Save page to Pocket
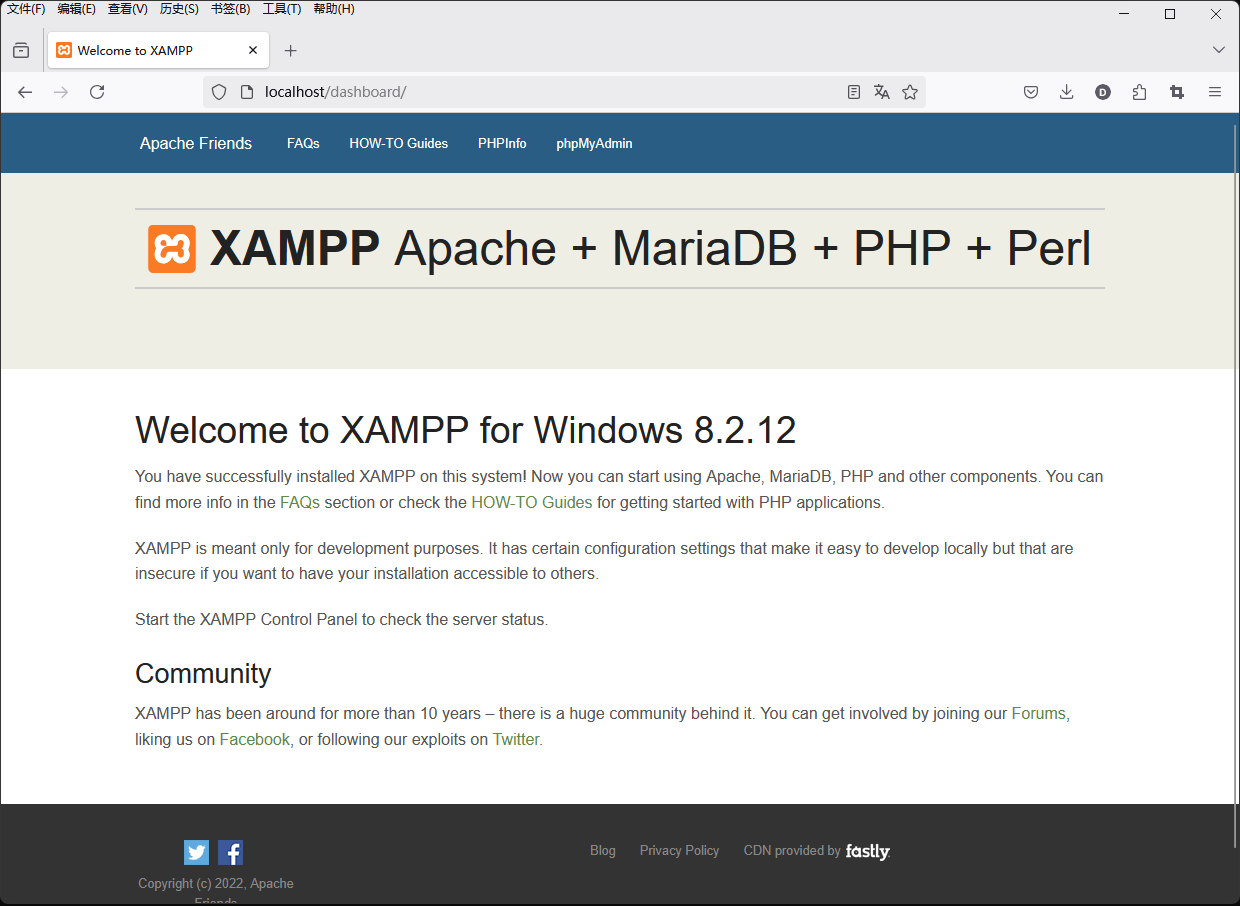 [x=1030, y=91]
